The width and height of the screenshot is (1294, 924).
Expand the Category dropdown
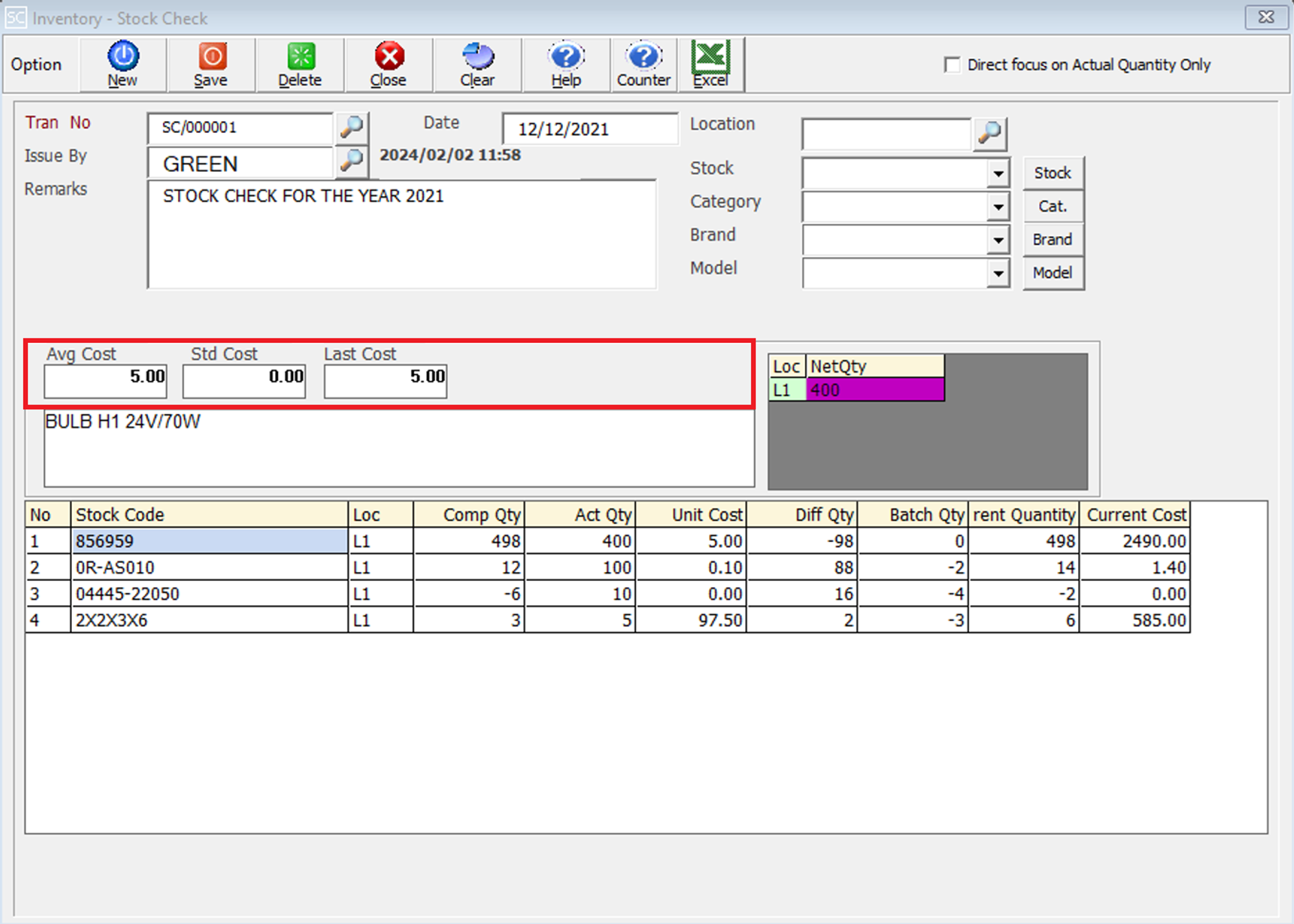pyautogui.click(x=998, y=207)
